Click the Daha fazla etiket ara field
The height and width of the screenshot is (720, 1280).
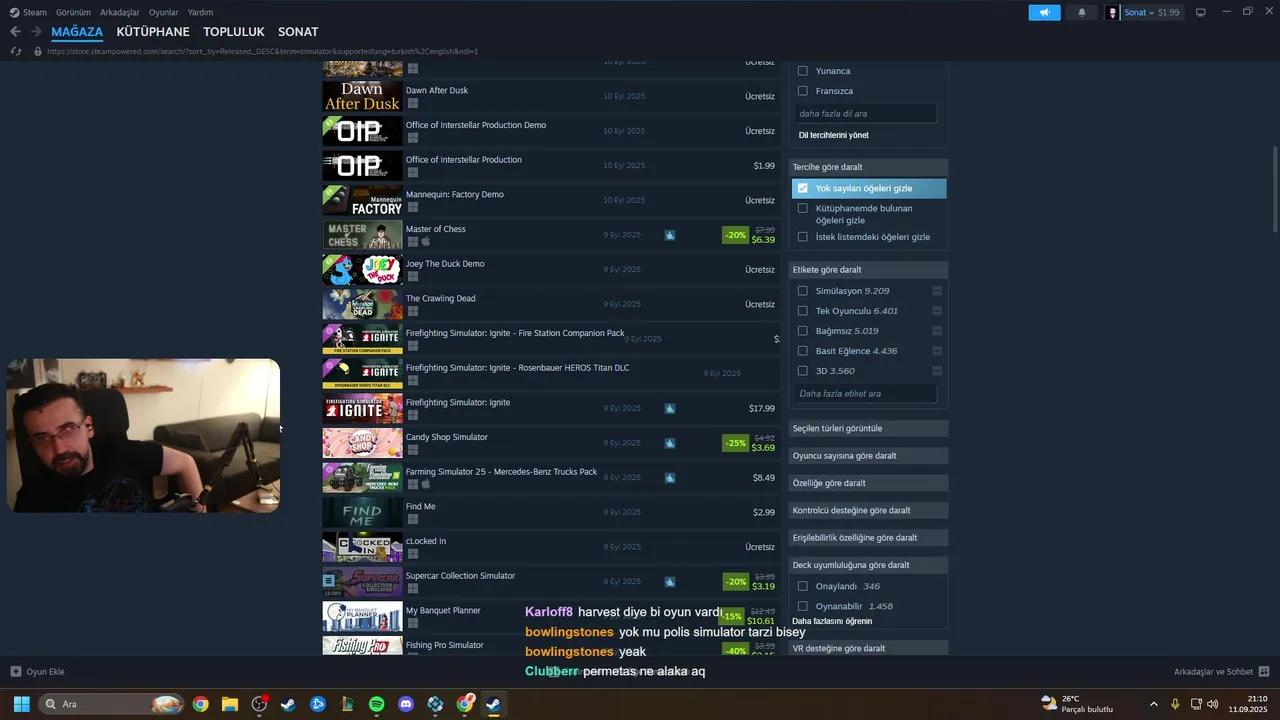pyautogui.click(x=866, y=394)
